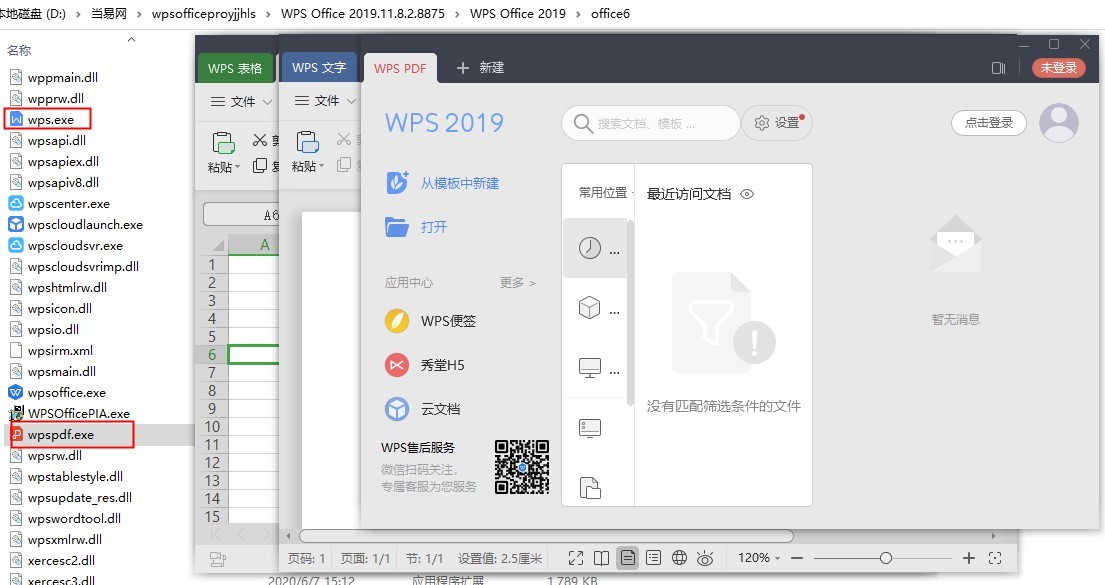Image resolution: width=1105 pixels, height=585 pixels.
Task: Toggle page layout view button
Action: point(628,558)
